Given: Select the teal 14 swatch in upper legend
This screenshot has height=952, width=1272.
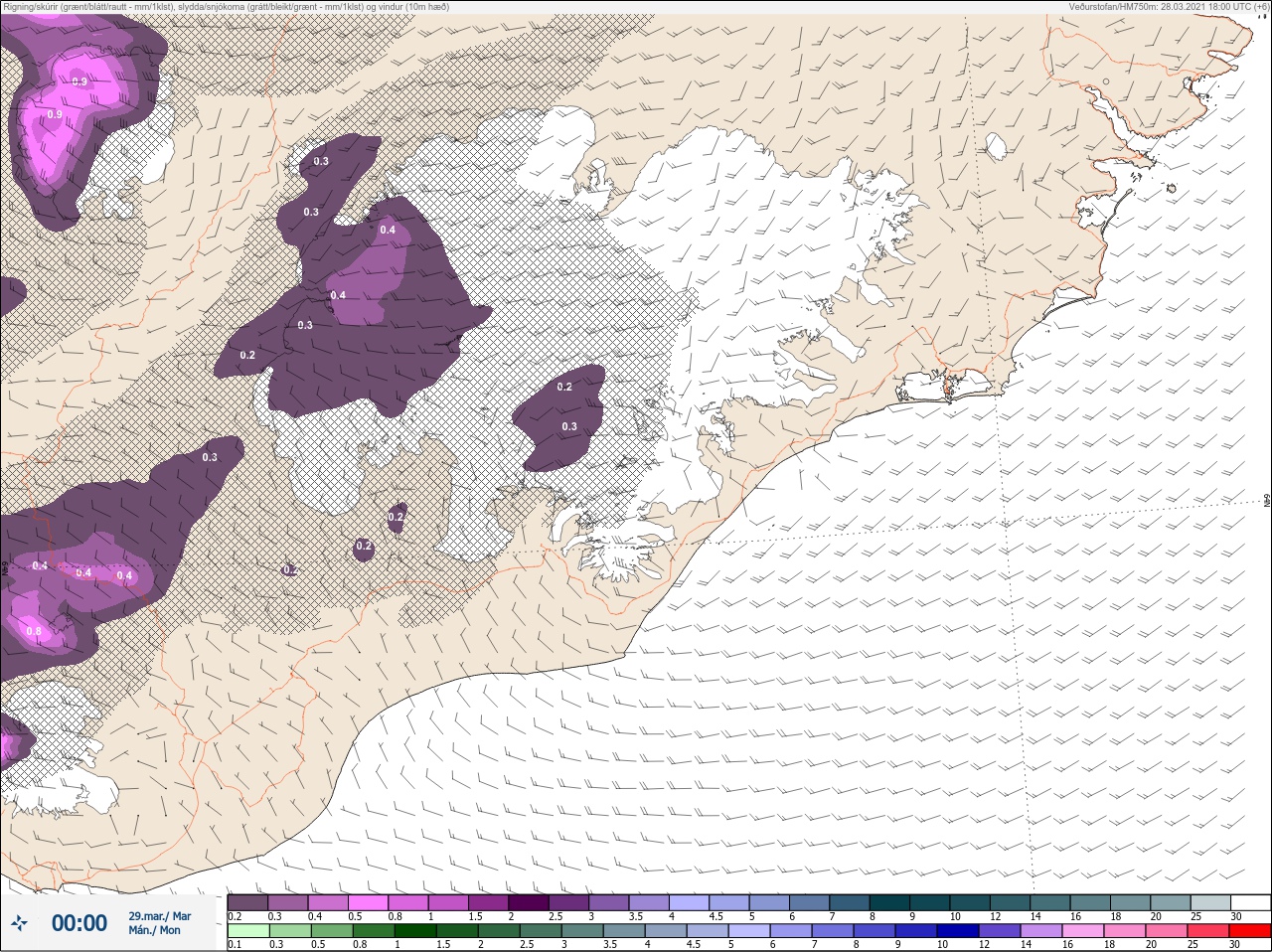Looking at the screenshot, I should point(1050,902).
